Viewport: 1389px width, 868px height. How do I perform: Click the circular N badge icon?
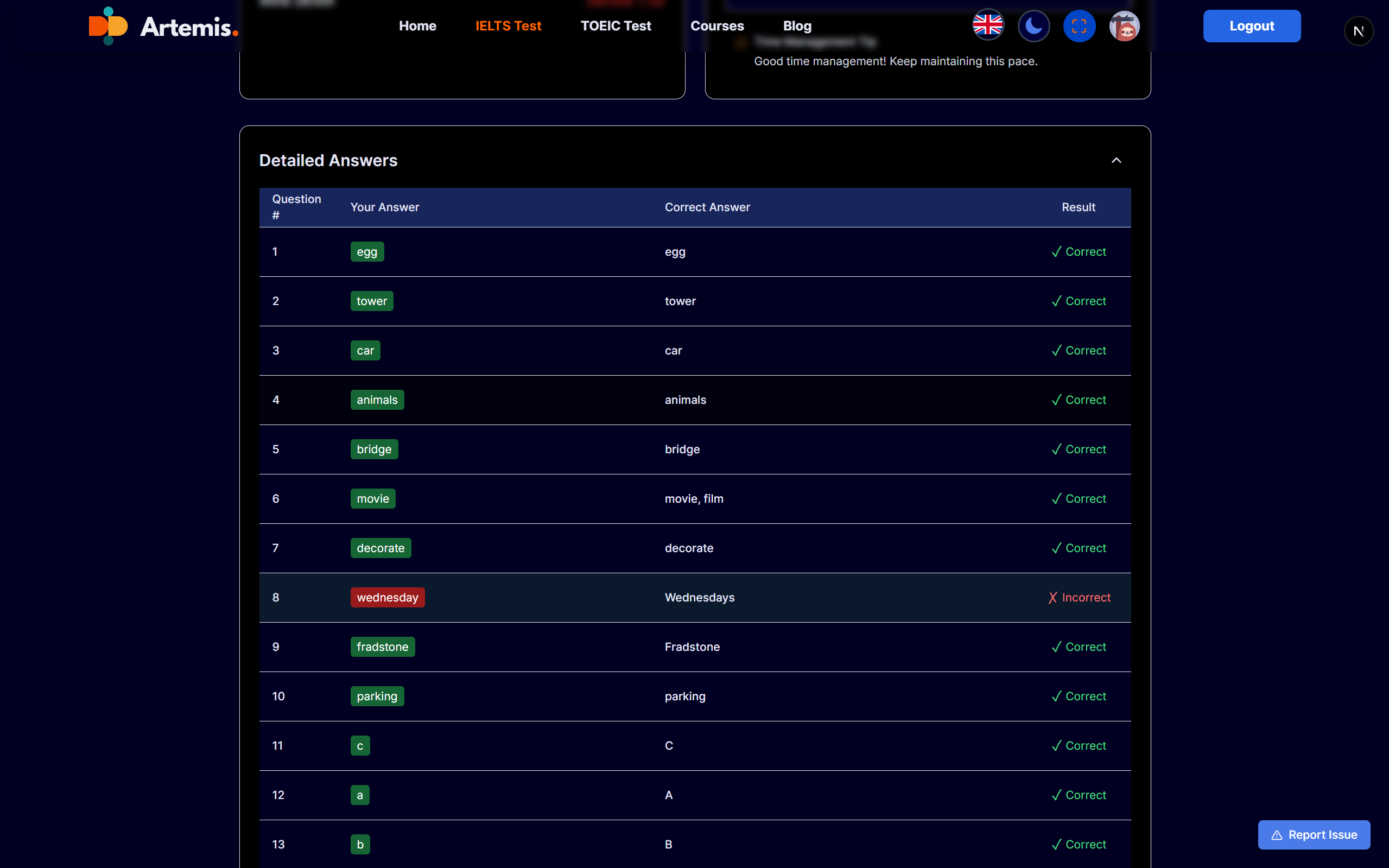coord(1358,31)
